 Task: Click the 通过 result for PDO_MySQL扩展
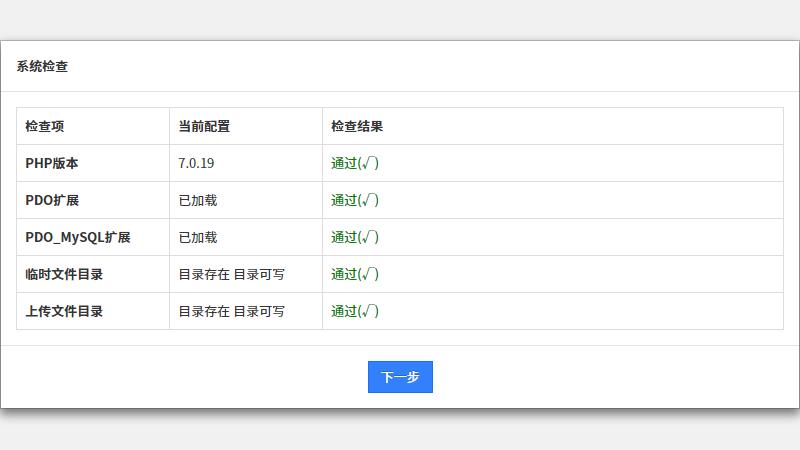[x=355, y=237]
